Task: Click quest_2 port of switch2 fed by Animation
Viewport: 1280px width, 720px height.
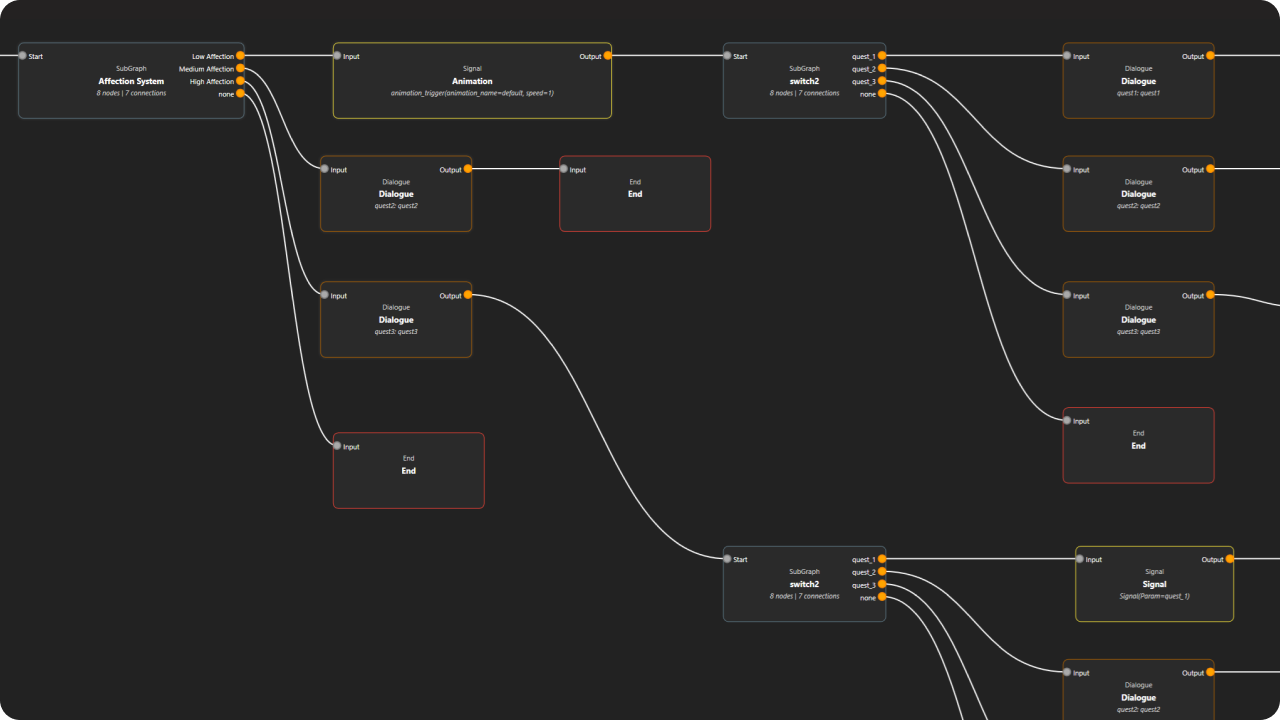Action: click(x=882, y=69)
